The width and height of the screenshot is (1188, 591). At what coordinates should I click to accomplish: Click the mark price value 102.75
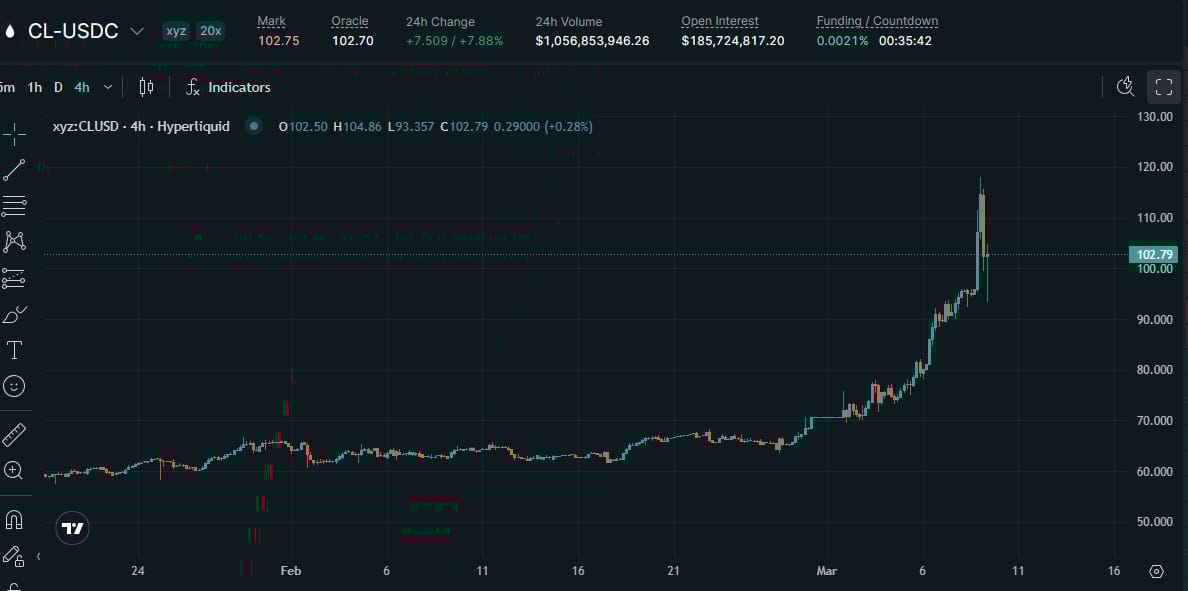pyautogui.click(x=279, y=41)
